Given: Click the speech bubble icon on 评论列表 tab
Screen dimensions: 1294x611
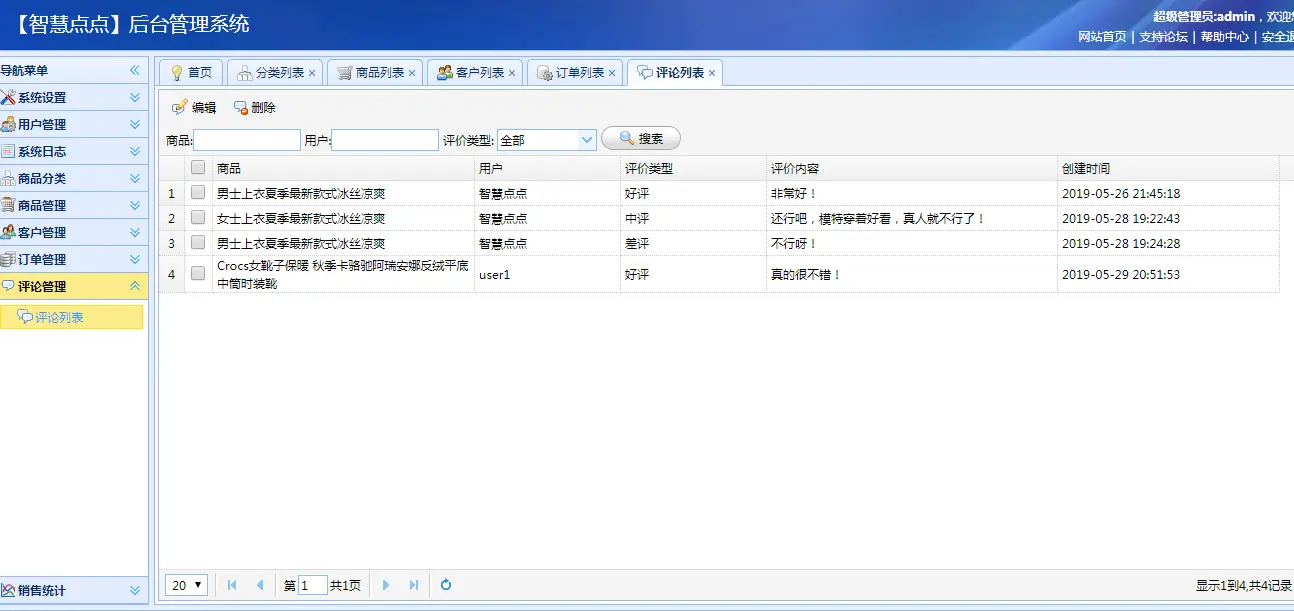Looking at the screenshot, I should [645, 73].
